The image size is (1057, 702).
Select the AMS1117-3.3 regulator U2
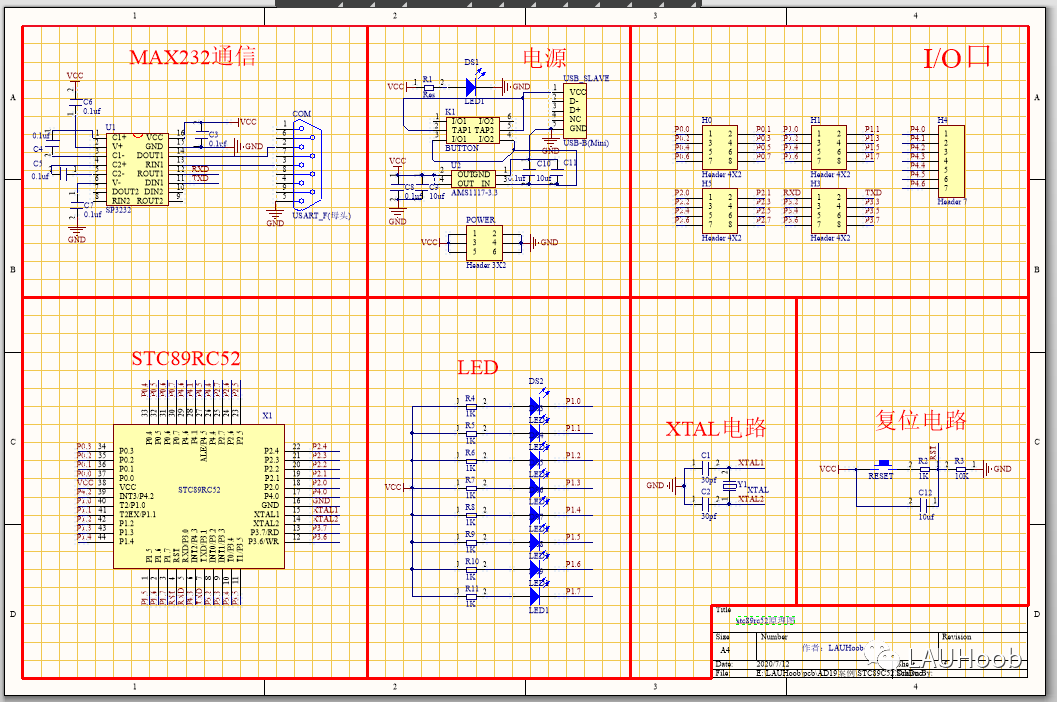pos(474,178)
